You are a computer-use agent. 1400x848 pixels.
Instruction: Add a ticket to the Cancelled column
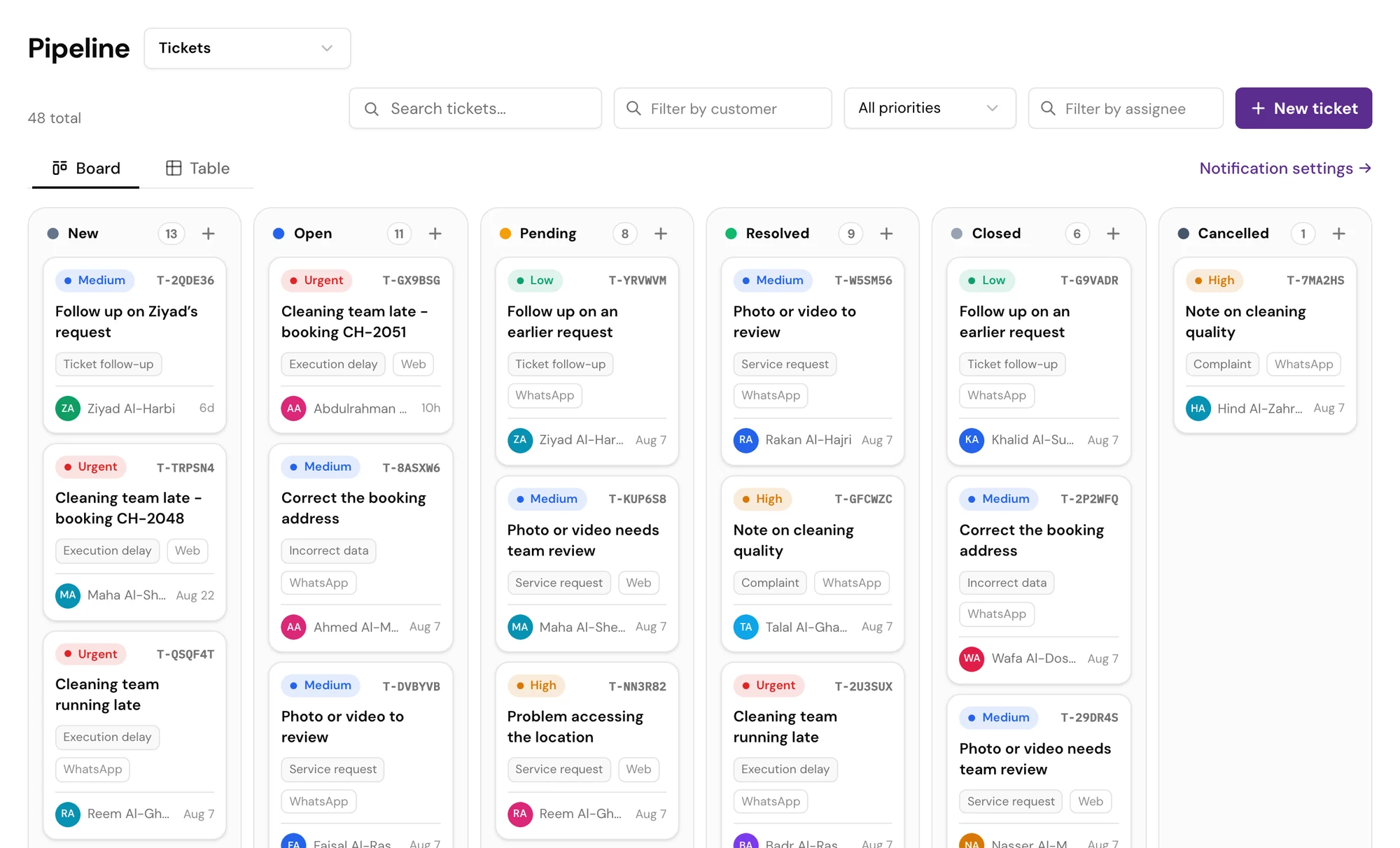tap(1338, 234)
